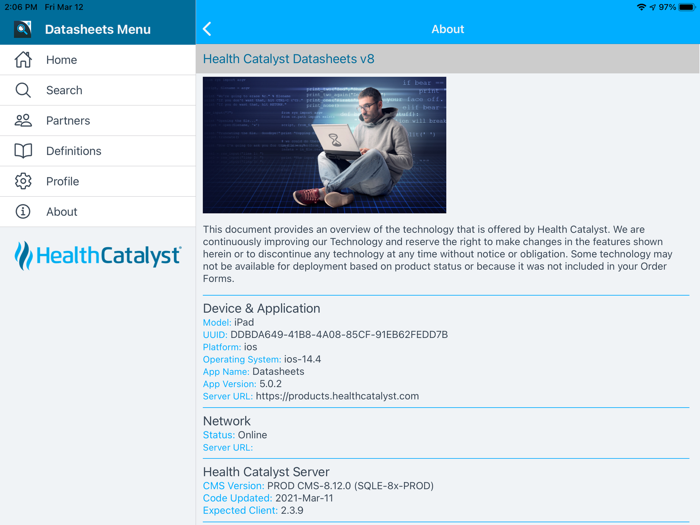This screenshot has width=700, height=525.
Task: Open Profile menu item
Action: 98,181
